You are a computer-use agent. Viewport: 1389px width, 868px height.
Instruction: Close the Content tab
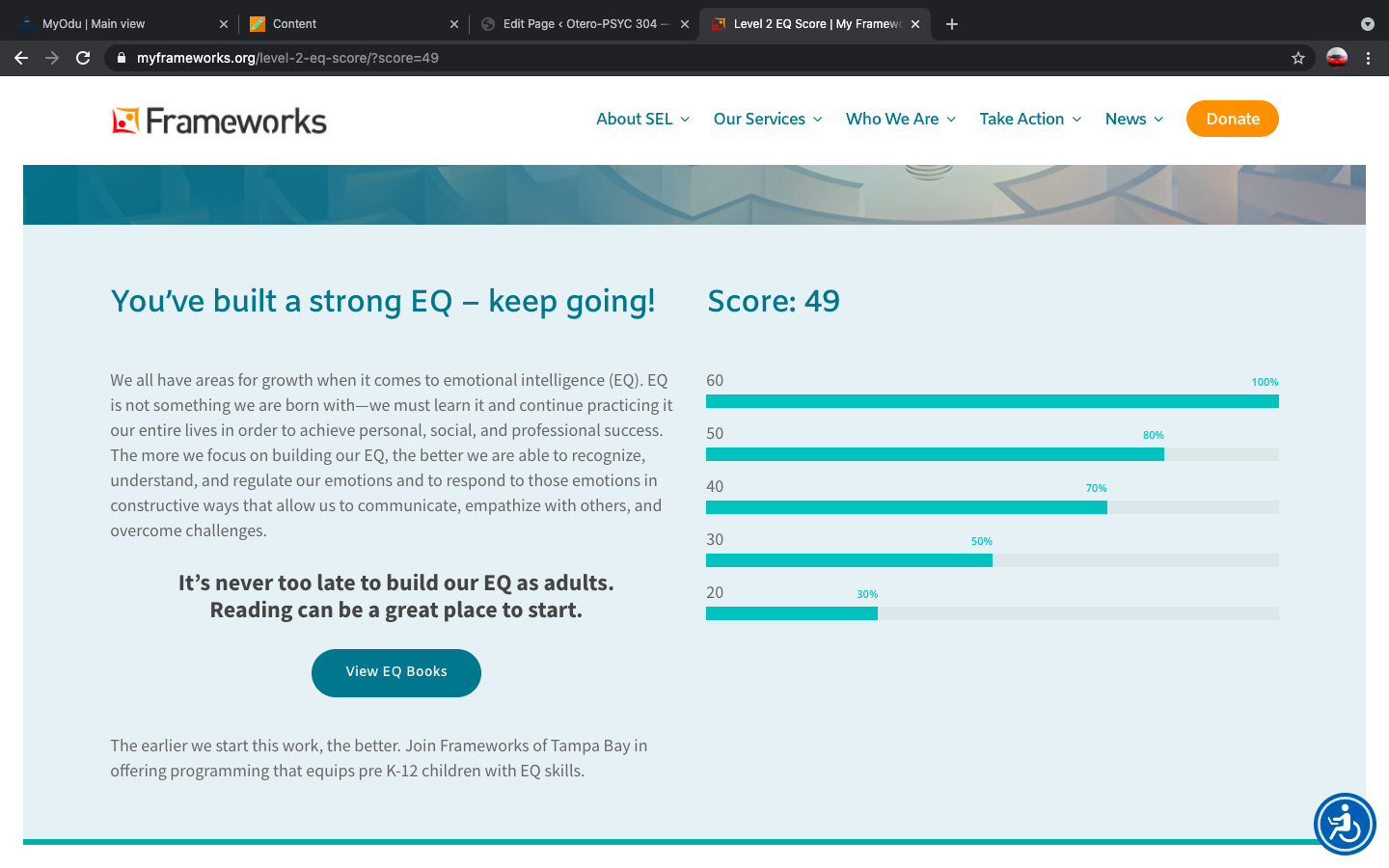pyautogui.click(x=454, y=24)
